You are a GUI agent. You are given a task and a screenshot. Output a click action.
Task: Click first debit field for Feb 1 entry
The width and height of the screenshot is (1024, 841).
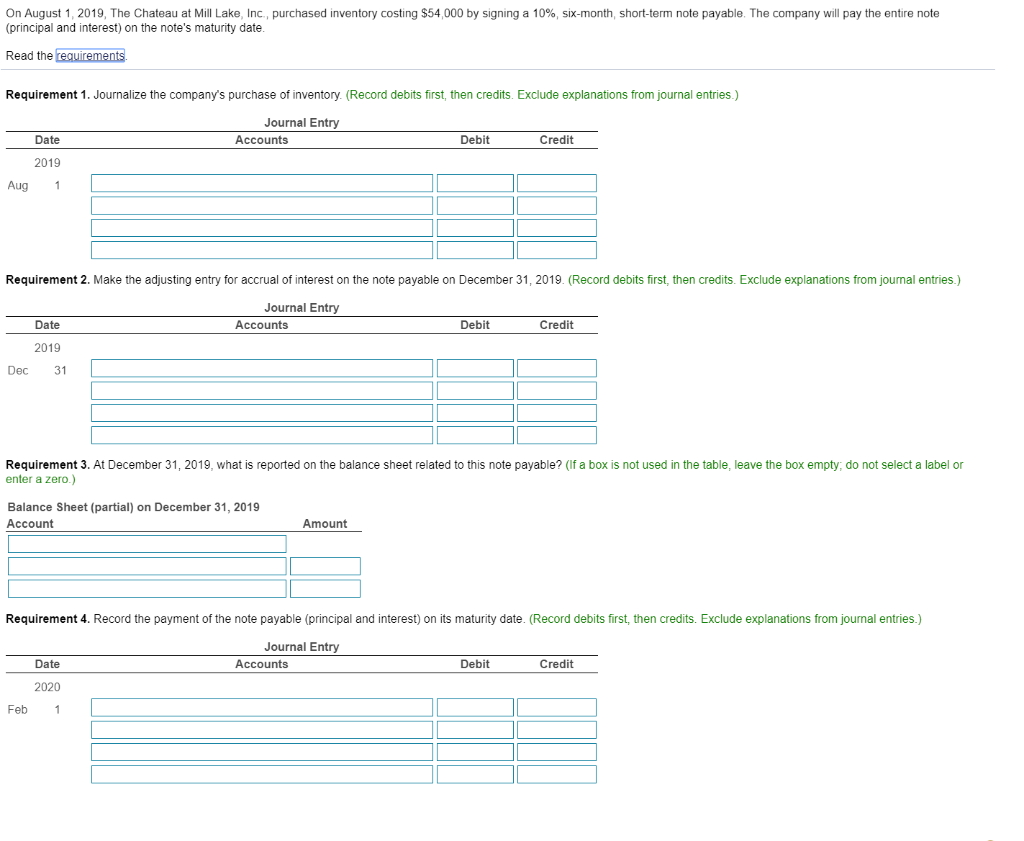475,707
